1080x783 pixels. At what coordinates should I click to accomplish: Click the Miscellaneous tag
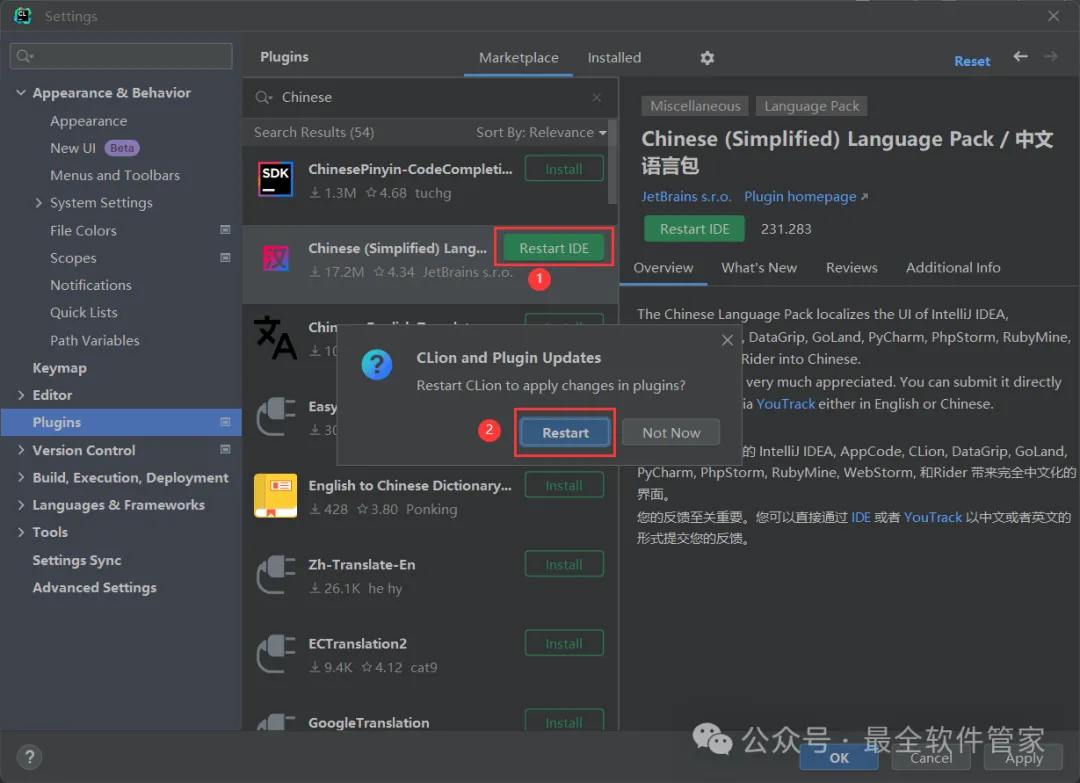click(x=695, y=106)
